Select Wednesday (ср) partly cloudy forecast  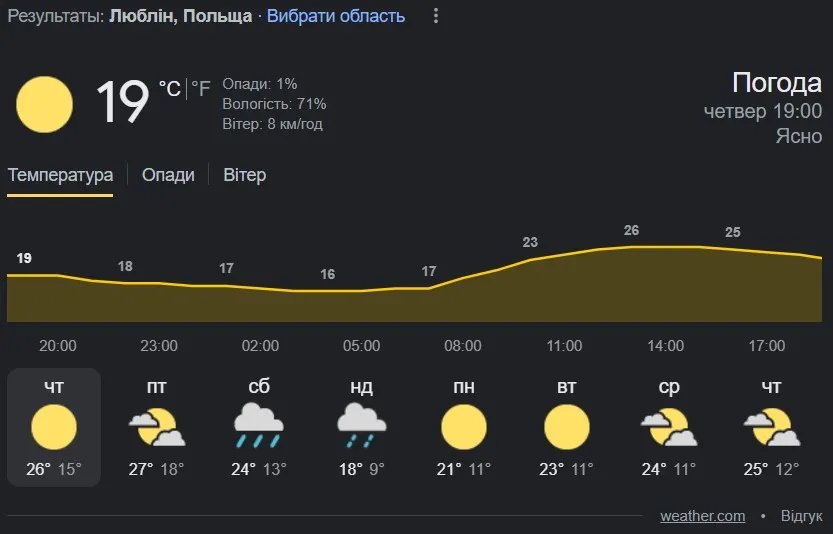click(669, 427)
